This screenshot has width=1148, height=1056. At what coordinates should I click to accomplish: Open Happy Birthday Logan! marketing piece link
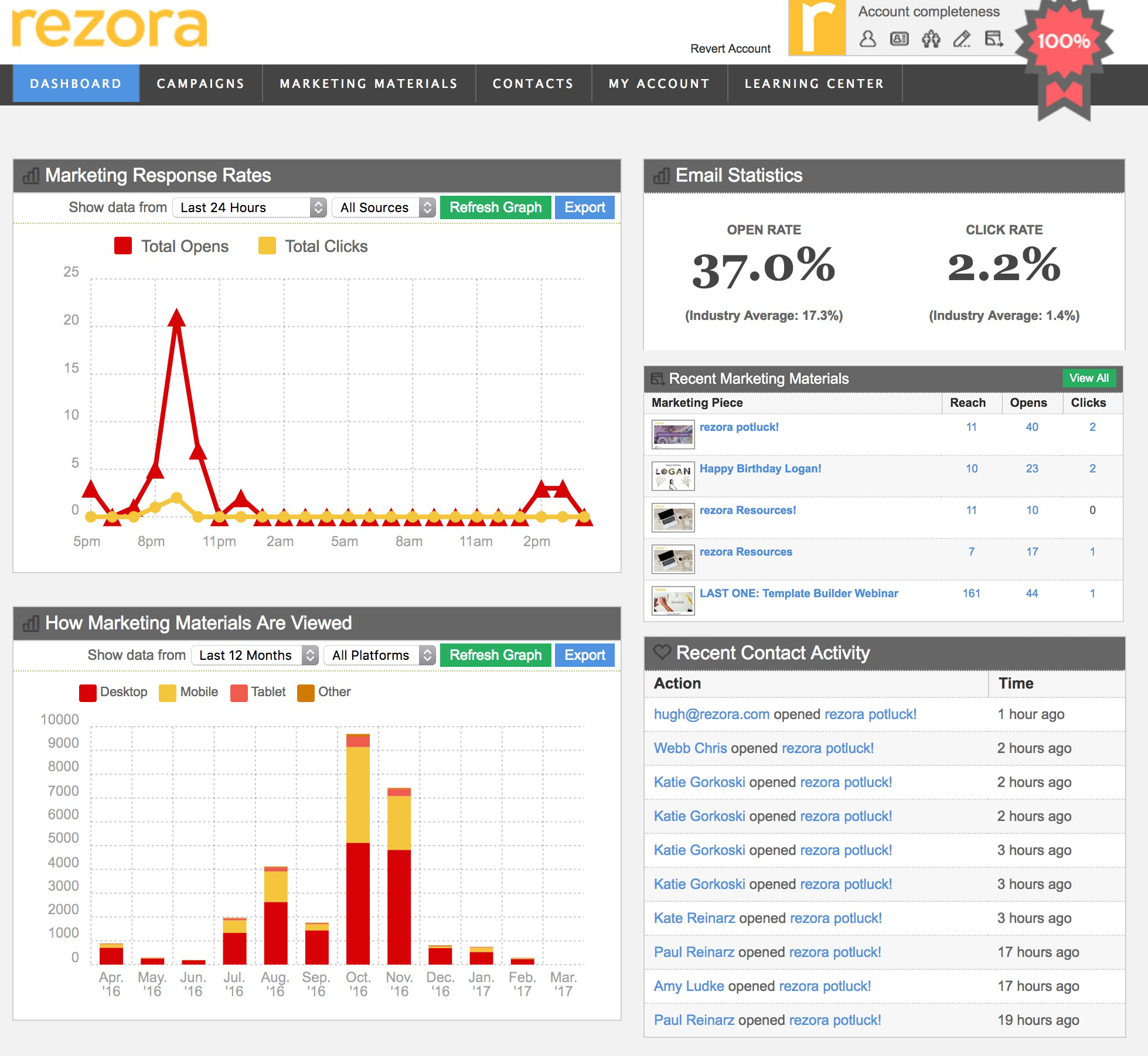760,469
